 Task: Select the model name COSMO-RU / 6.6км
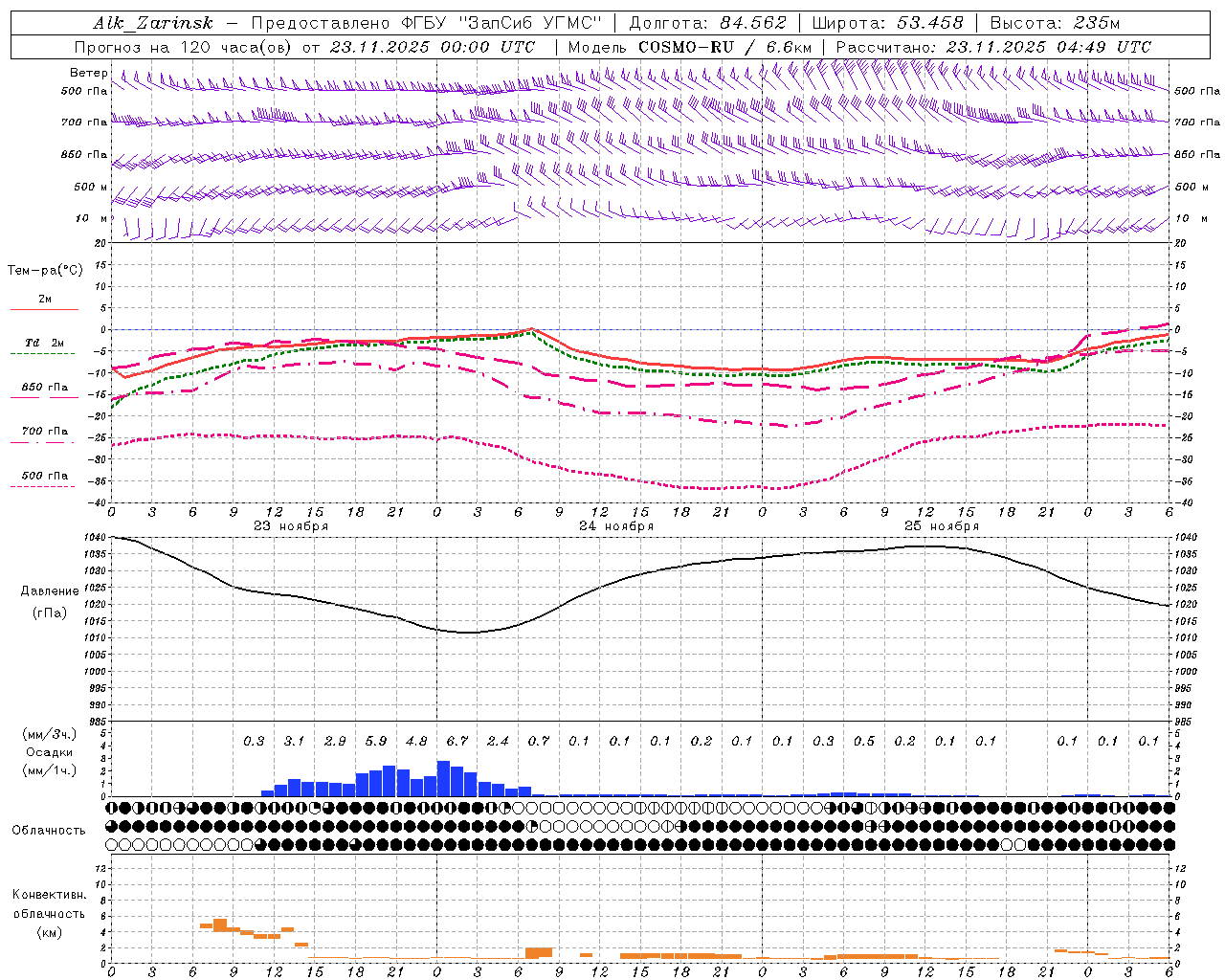(725, 47)
